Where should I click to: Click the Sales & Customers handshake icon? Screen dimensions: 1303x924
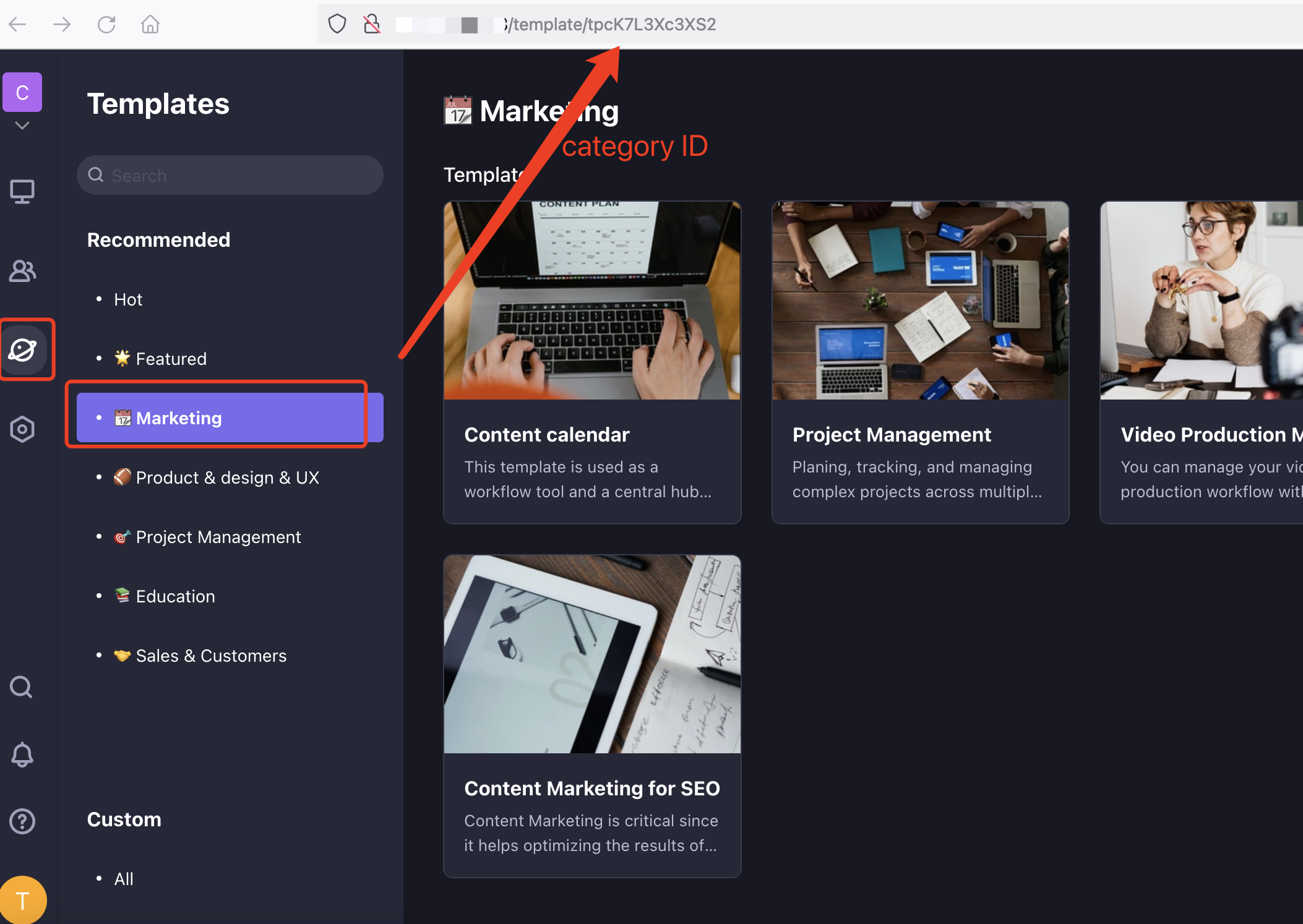123,655
